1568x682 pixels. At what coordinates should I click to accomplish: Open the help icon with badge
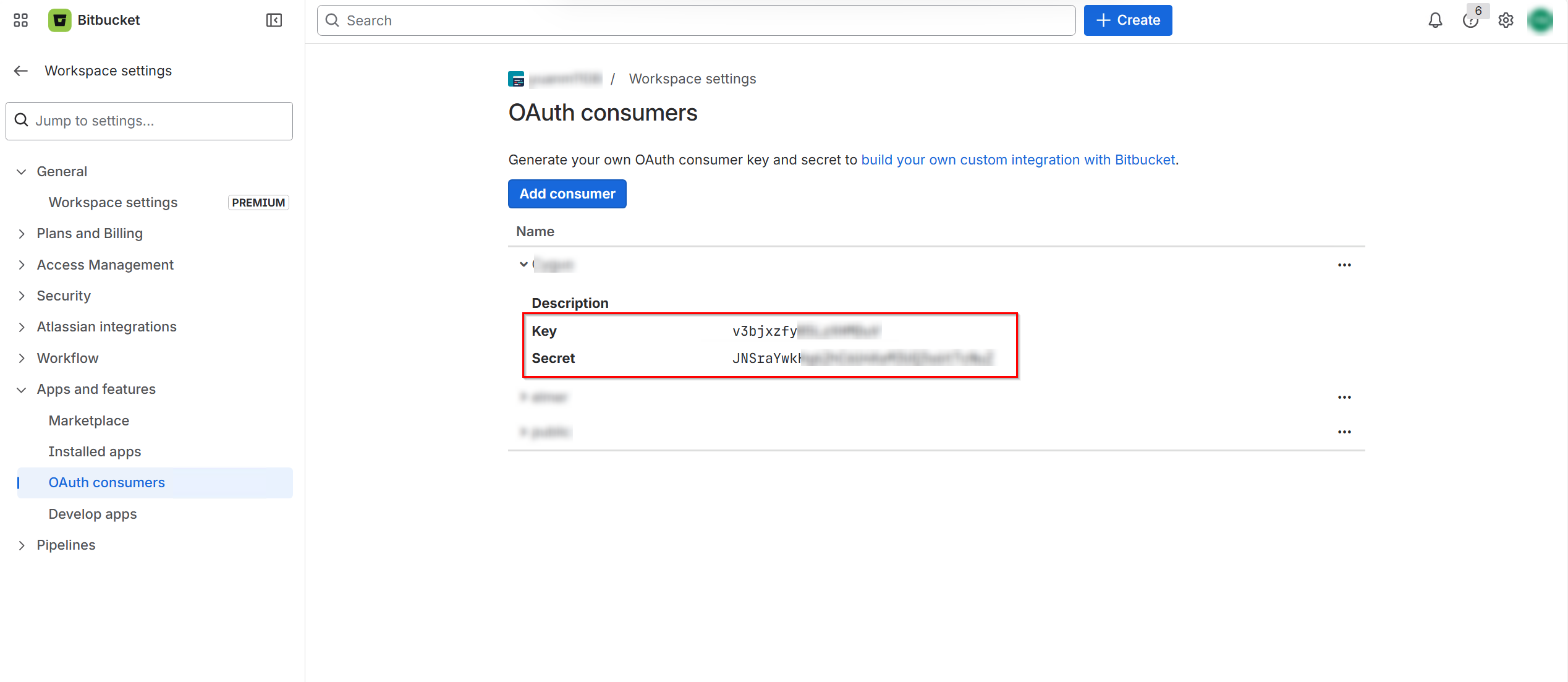coord(1470,20)
